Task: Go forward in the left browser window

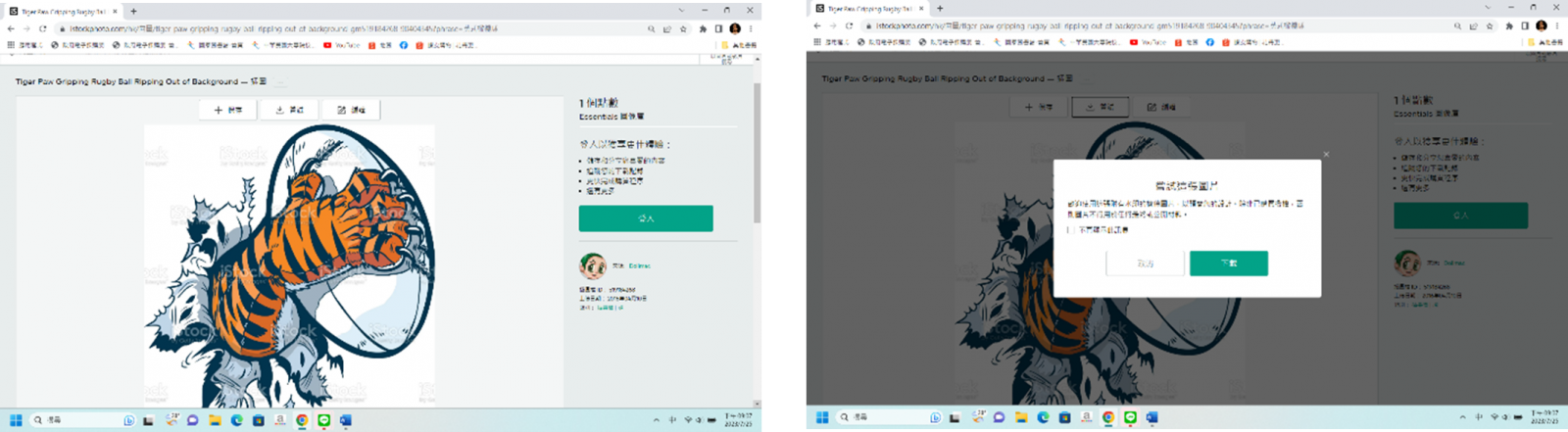Action: click(x=26, y=28)
